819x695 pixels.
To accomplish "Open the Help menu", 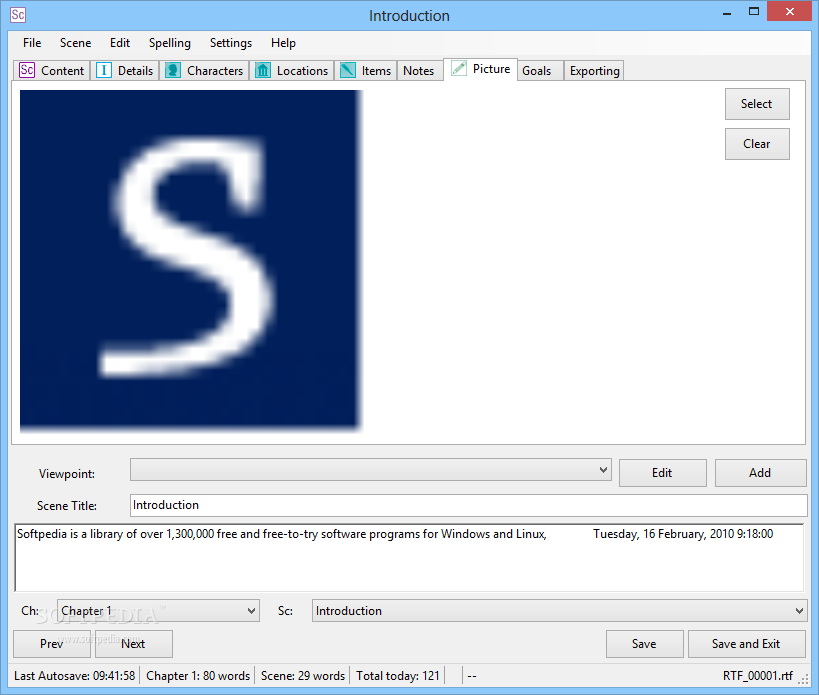I will [x=283, y=43].
